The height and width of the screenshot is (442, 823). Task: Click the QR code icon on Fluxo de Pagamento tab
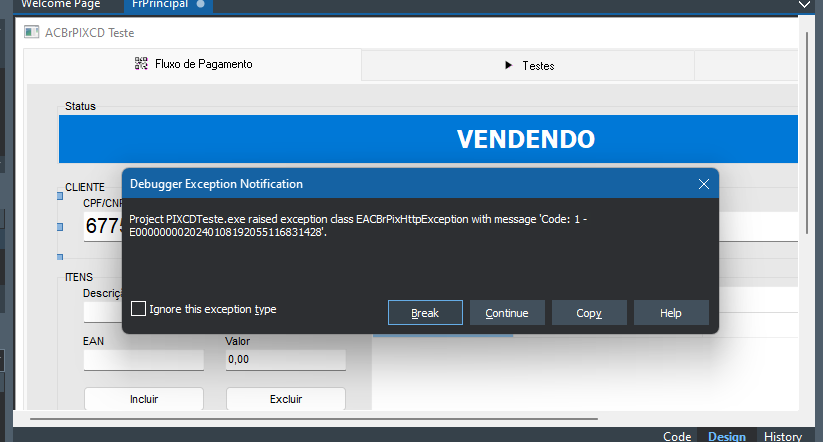pos(141,64)
